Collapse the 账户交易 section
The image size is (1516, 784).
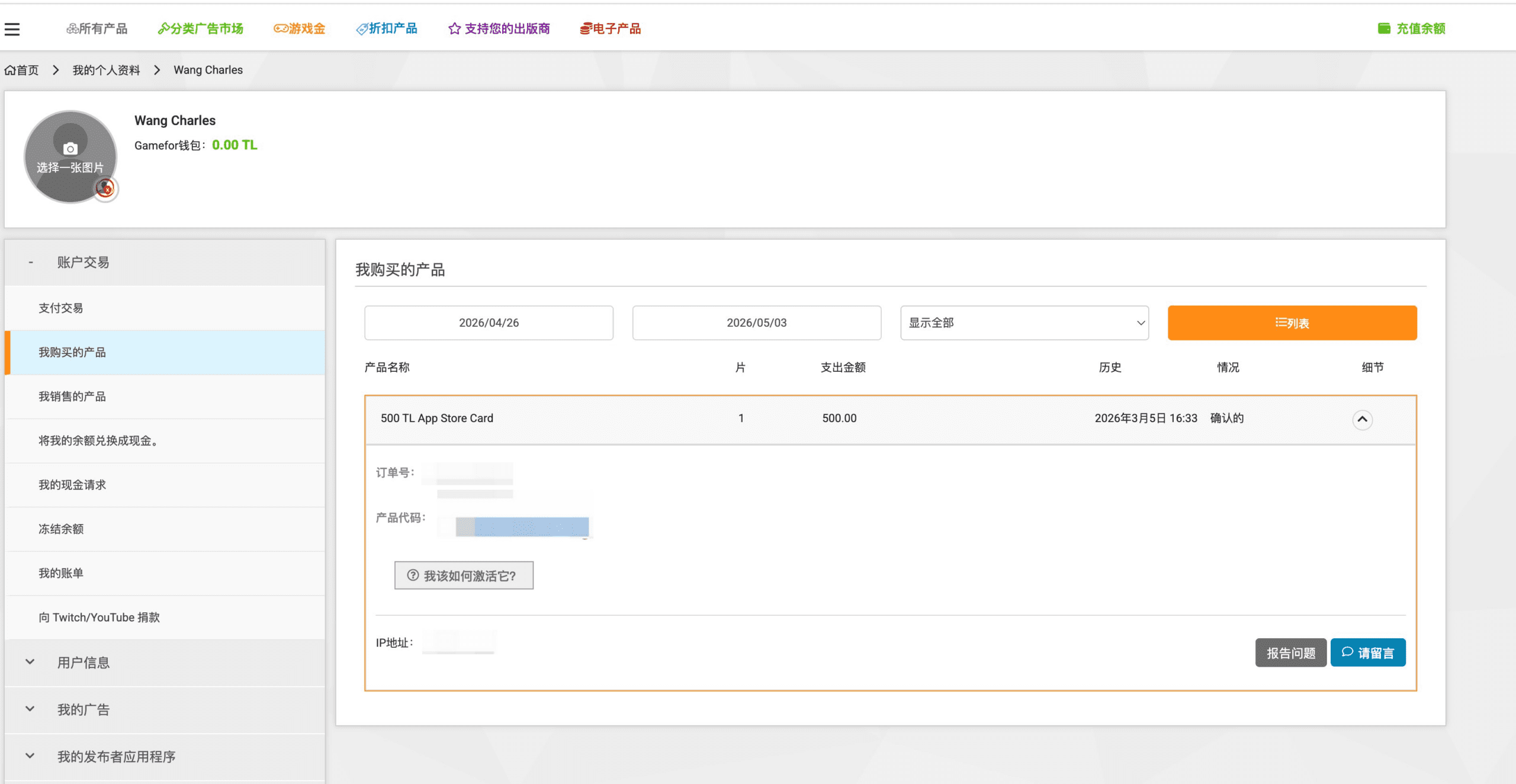point(165,262)
